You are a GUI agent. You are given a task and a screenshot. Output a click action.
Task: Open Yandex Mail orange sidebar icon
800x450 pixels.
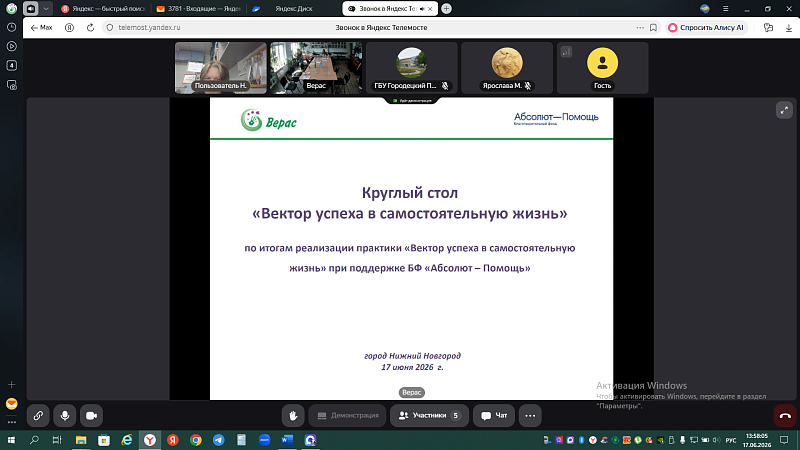click(11, 404)
